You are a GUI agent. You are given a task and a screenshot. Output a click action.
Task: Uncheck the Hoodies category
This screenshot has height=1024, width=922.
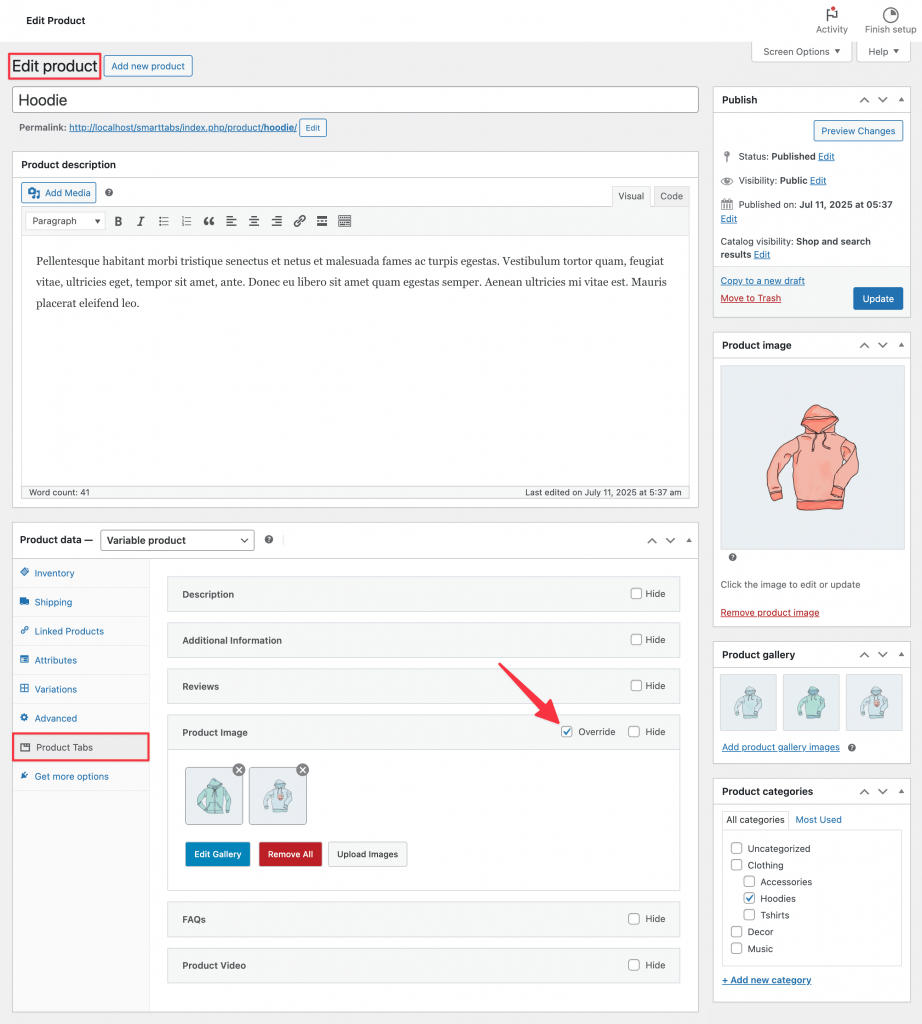pos(750,899)
